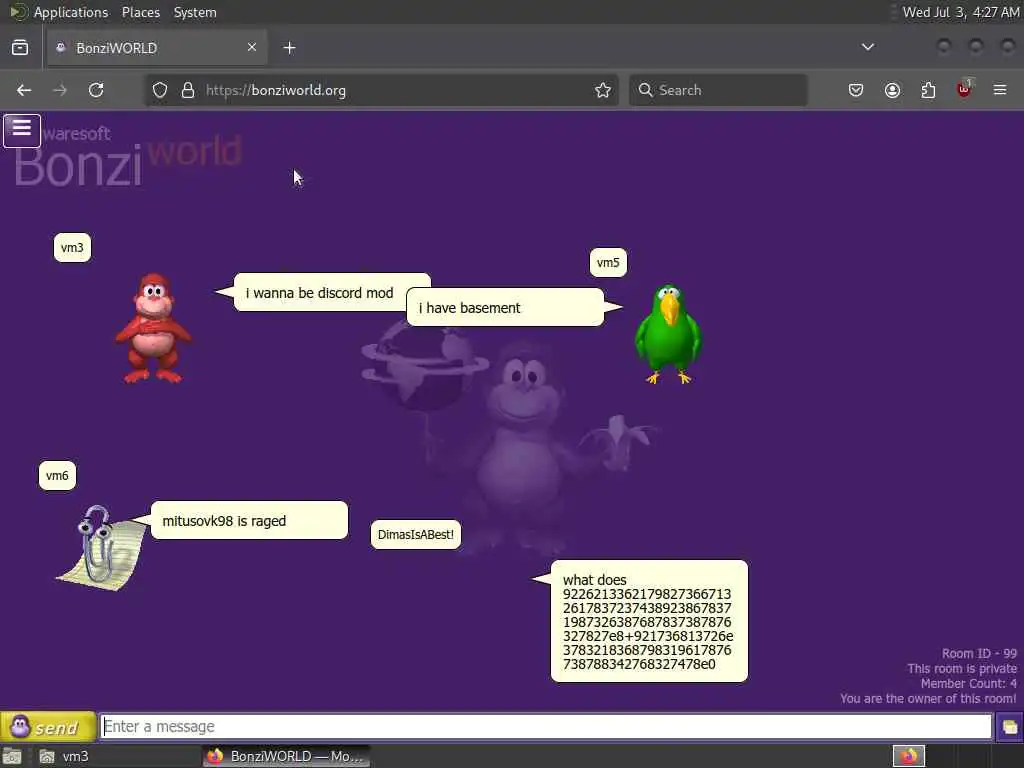Click the send button with the Bonzi face
This screenshot has height=768, width=1024.
coord(48,726)
